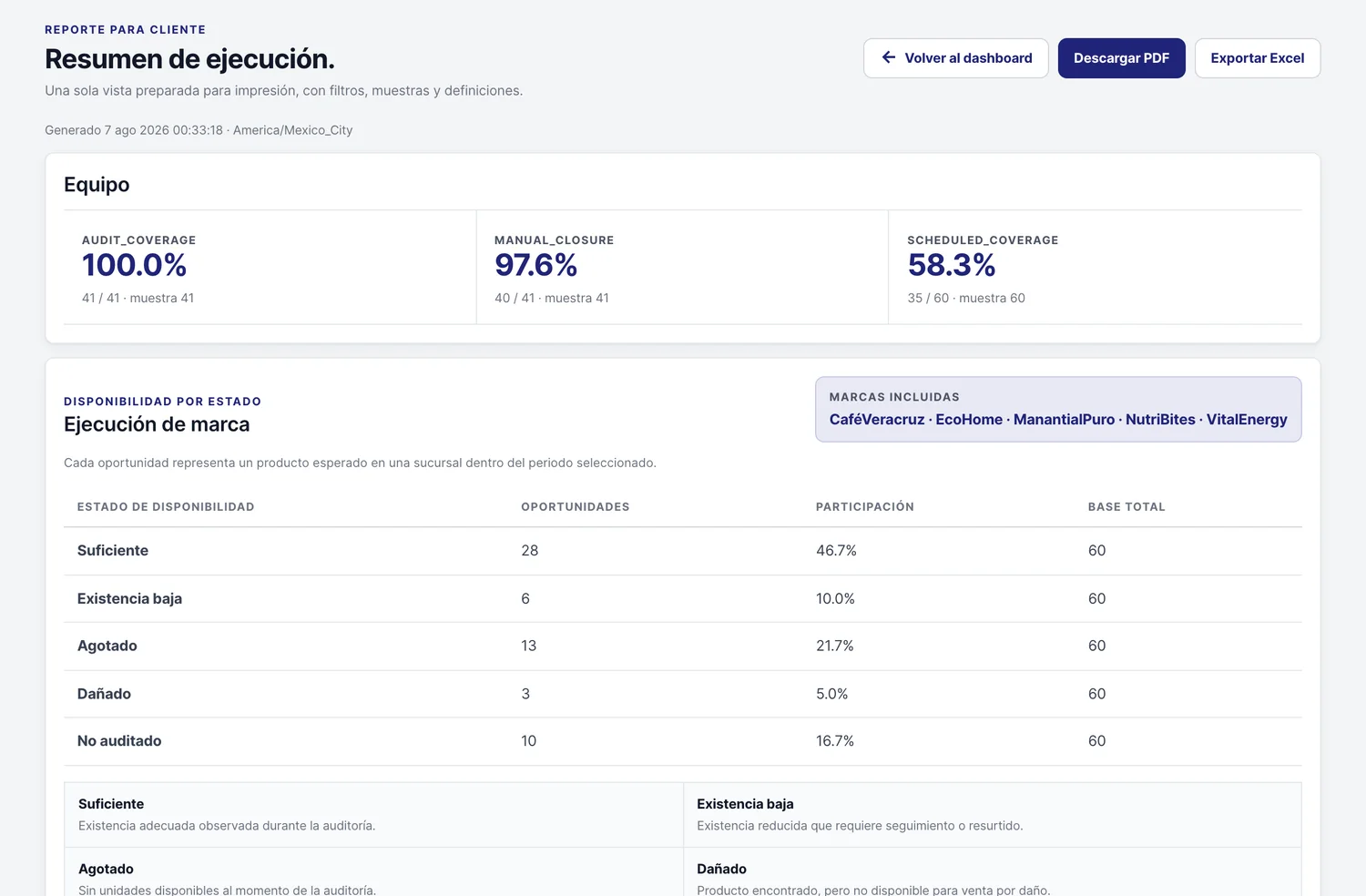The height and width of the screenshot is (896, 1366).
Task: Click the Existencia baja definition card
Action: pyautogui.click(x=993, y=815)
